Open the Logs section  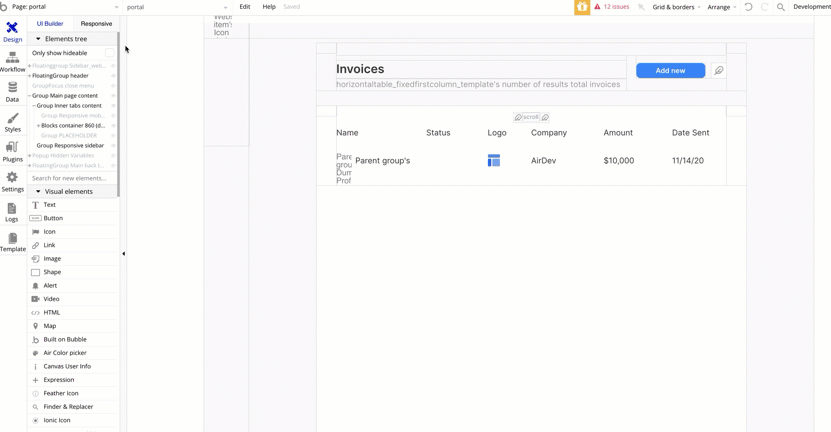point(12,211)
